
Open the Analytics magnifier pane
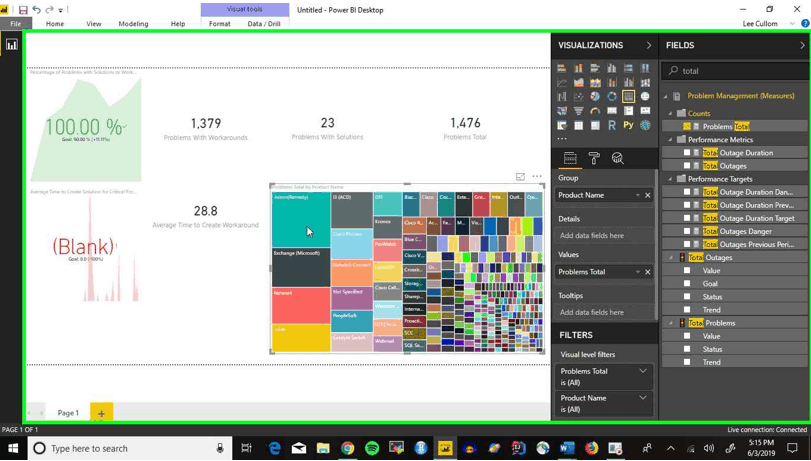618,158
